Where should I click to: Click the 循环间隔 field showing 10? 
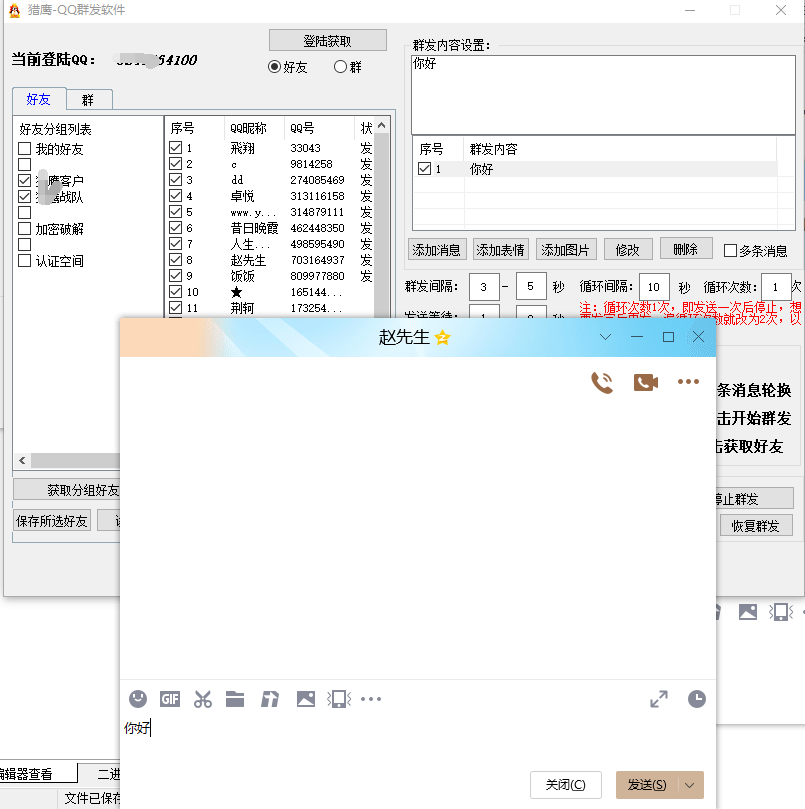[x=654, y=287]
